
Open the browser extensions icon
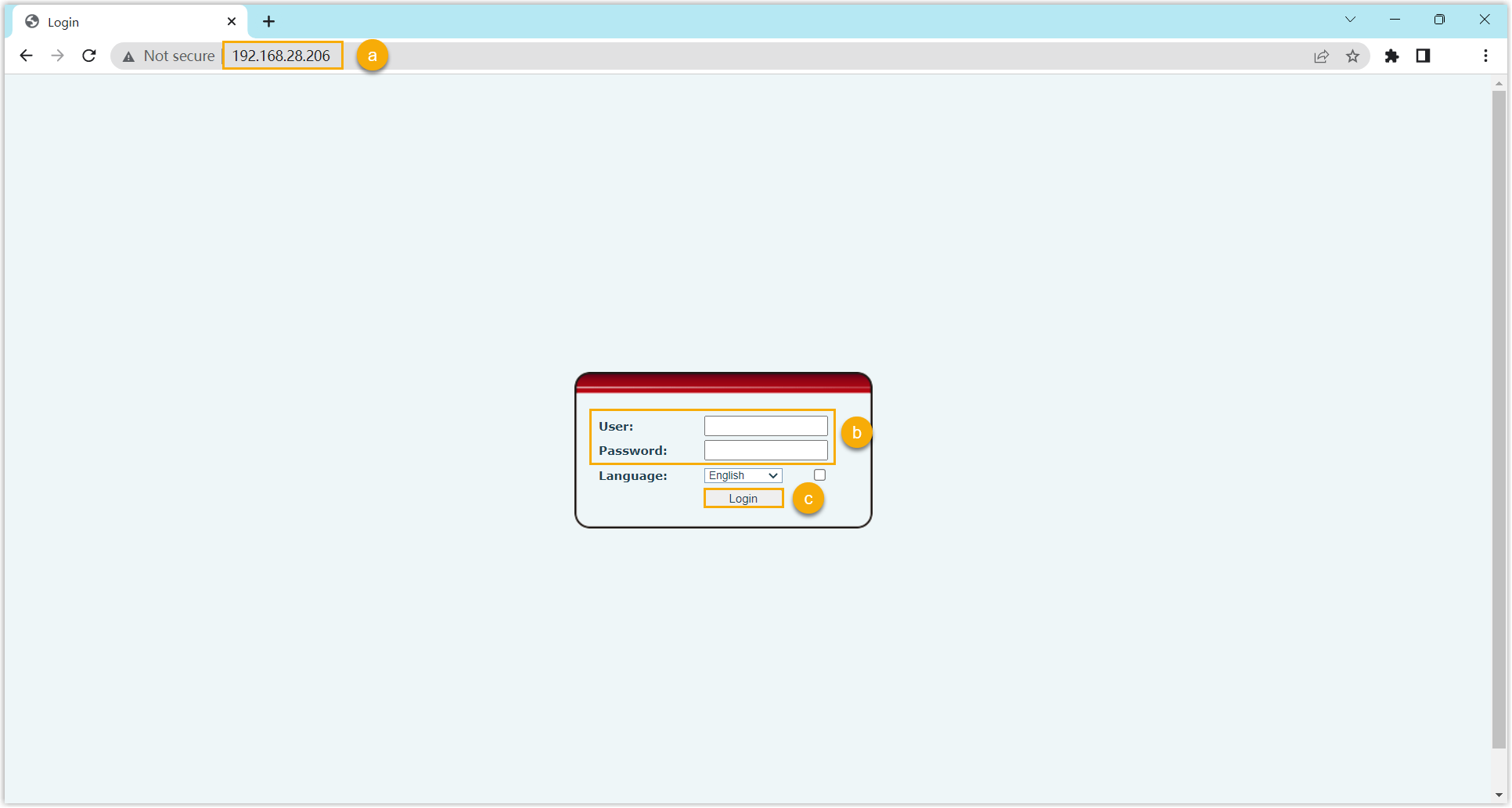[x=1392, y=56]
